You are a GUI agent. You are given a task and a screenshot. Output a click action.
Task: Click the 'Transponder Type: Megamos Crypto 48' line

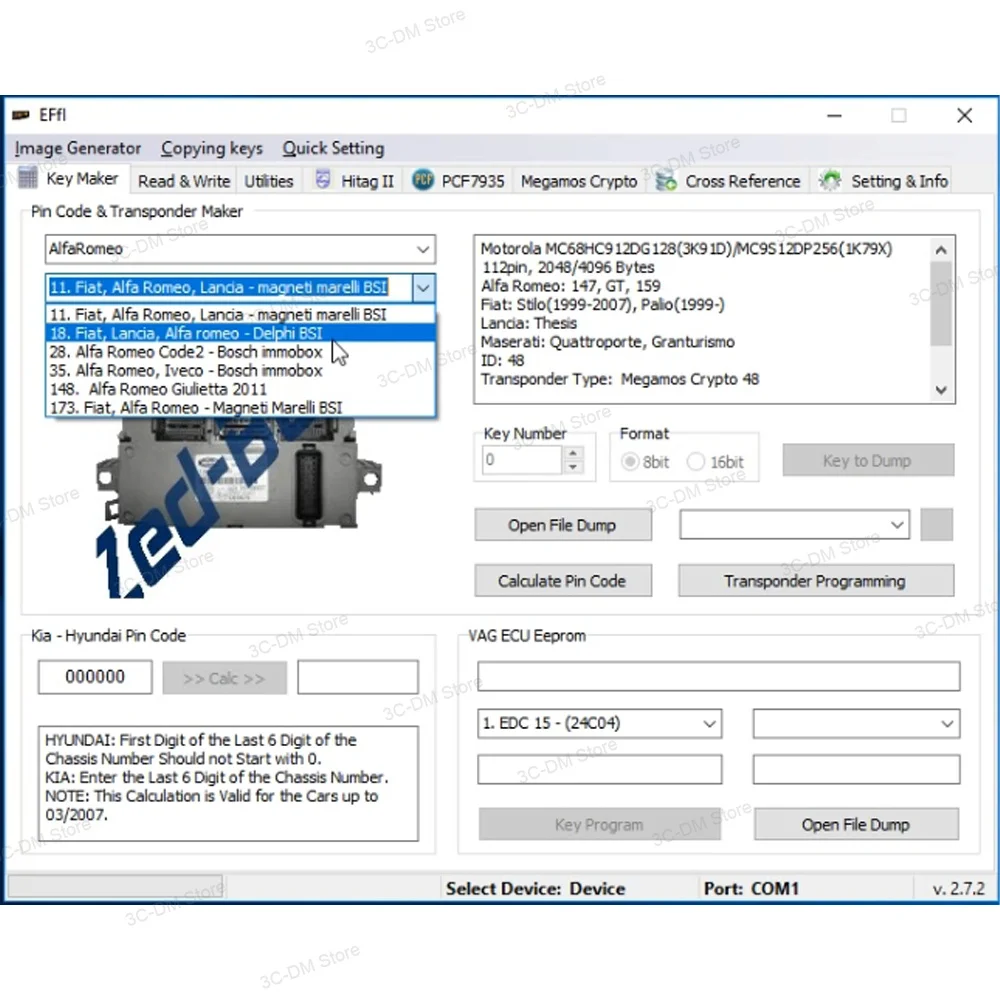(620, 379)
